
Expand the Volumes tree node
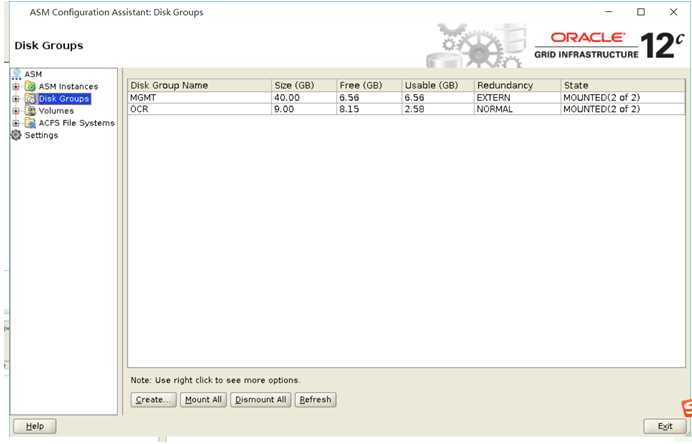point(16,111)
